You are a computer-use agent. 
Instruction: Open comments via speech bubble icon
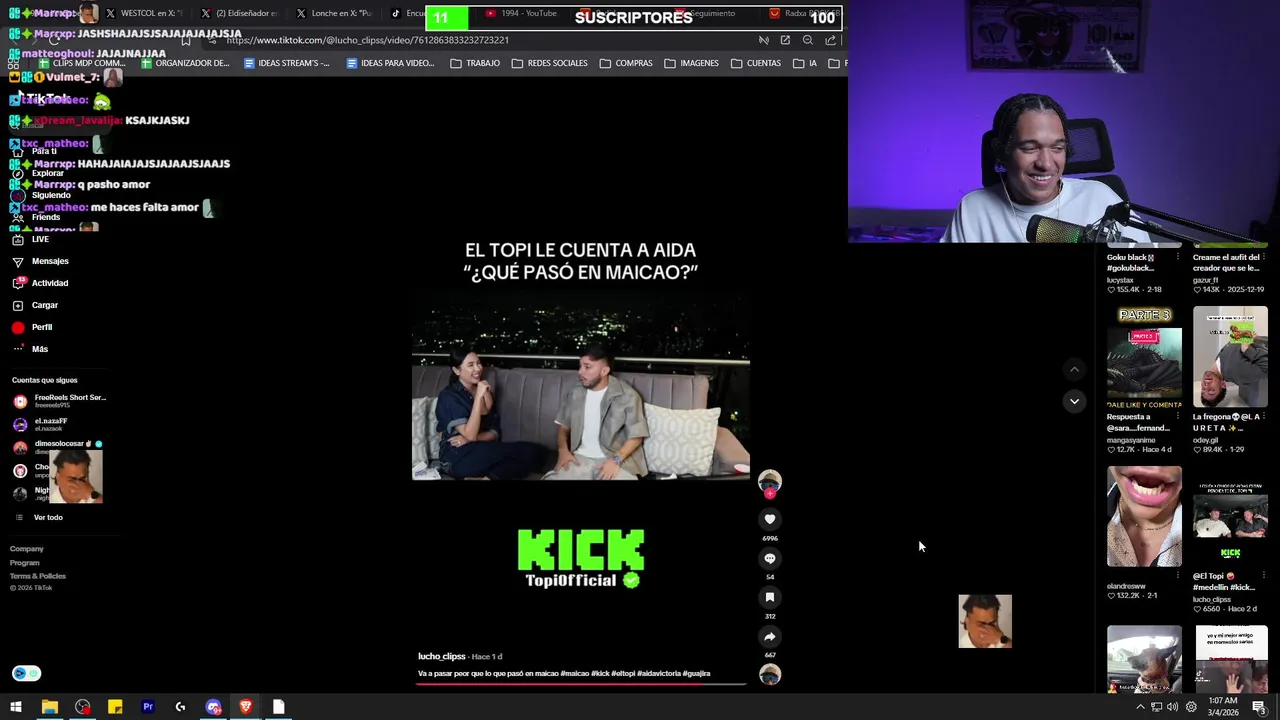coord(769,558)
